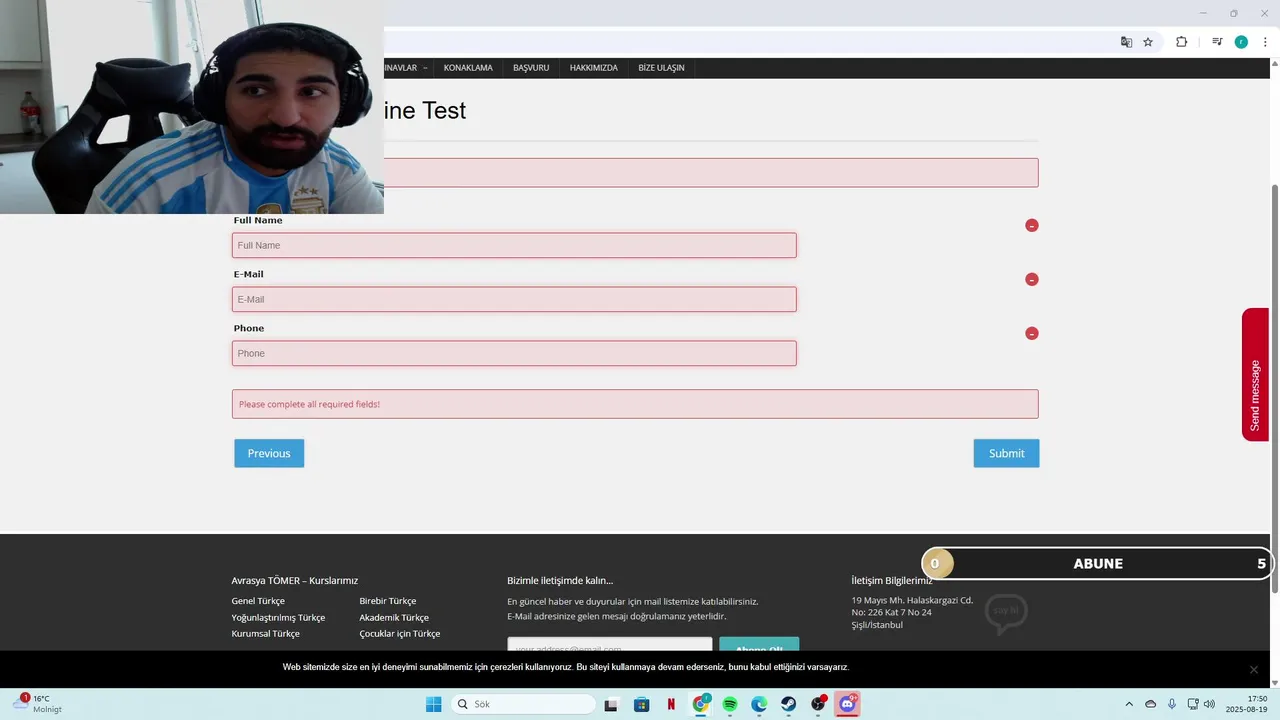Bookmark this page with the star icon
This screenshot has height=720, width=1280.
[1148, 42]
